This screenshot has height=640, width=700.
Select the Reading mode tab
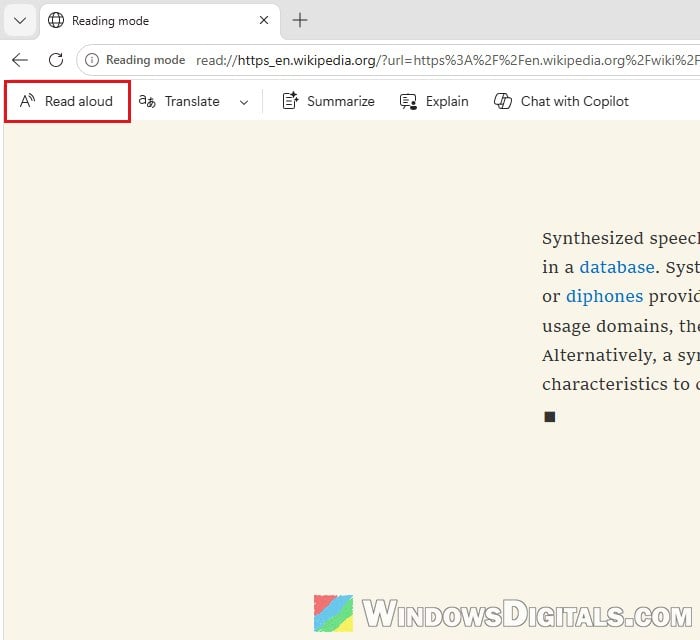tap(160, 21)
